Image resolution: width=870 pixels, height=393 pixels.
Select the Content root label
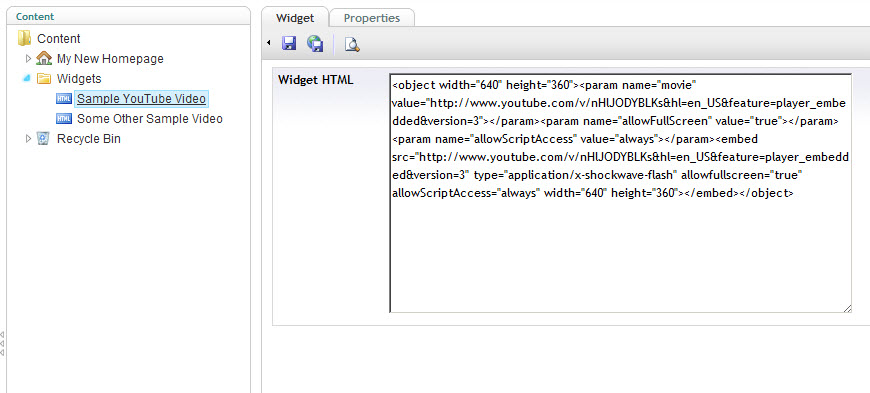[59, 38]
